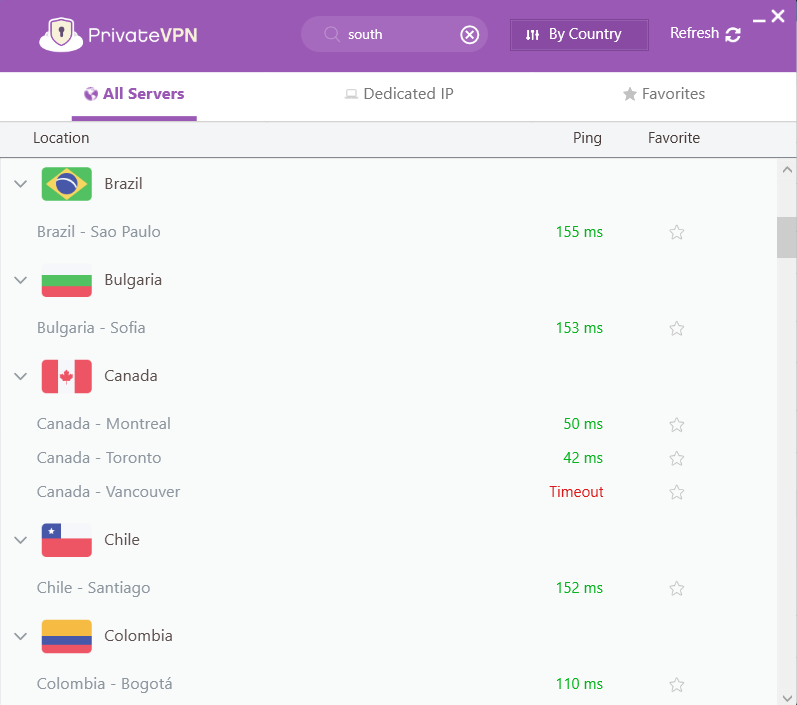The image size is (797, 705).
Task: Click the globe icon on All Servers
Action: coord(91,94)
